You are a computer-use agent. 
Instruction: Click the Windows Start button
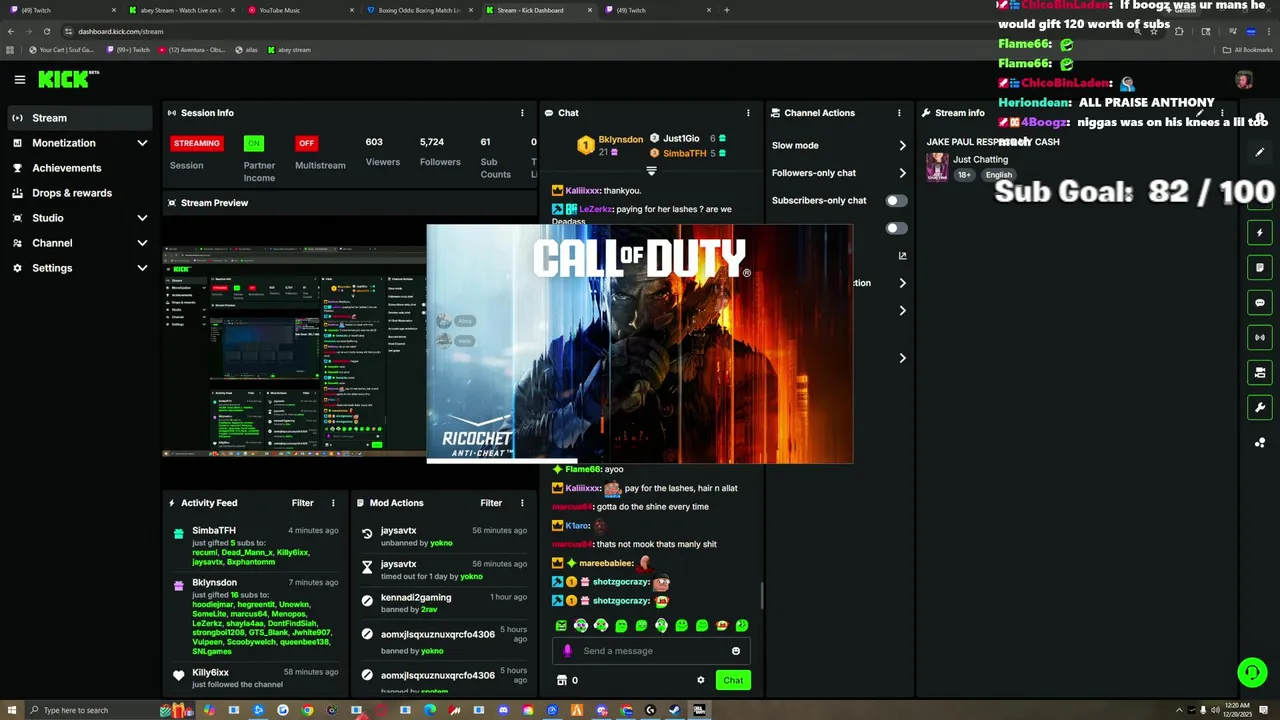coord(12,710)
